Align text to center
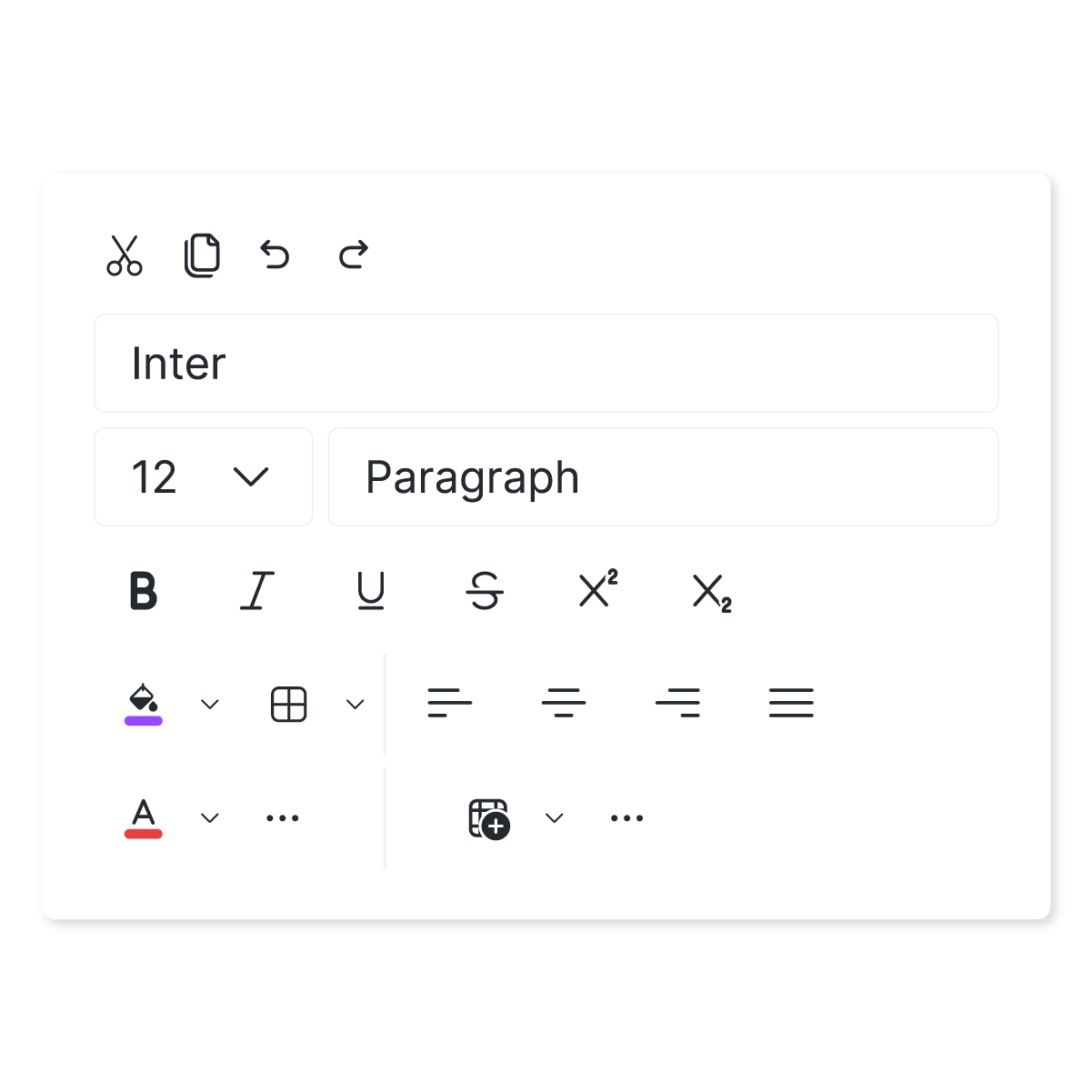This screenshot has width=1092, height=1092. (564, 703)
